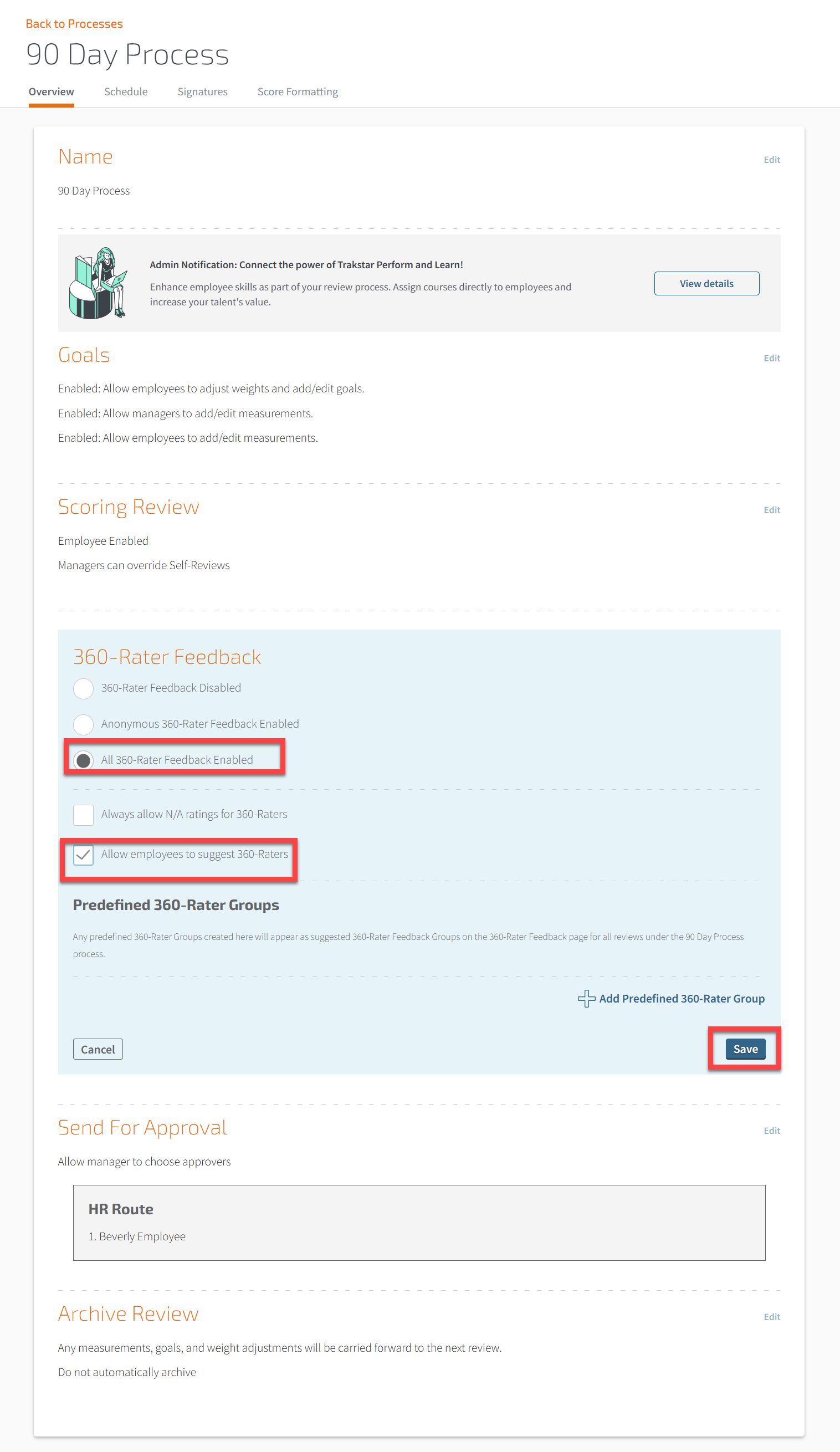Screen dimensions: 840x1452
Task: Cancel the 360-Rater Feedback edits
Action: coord(98,1049)
